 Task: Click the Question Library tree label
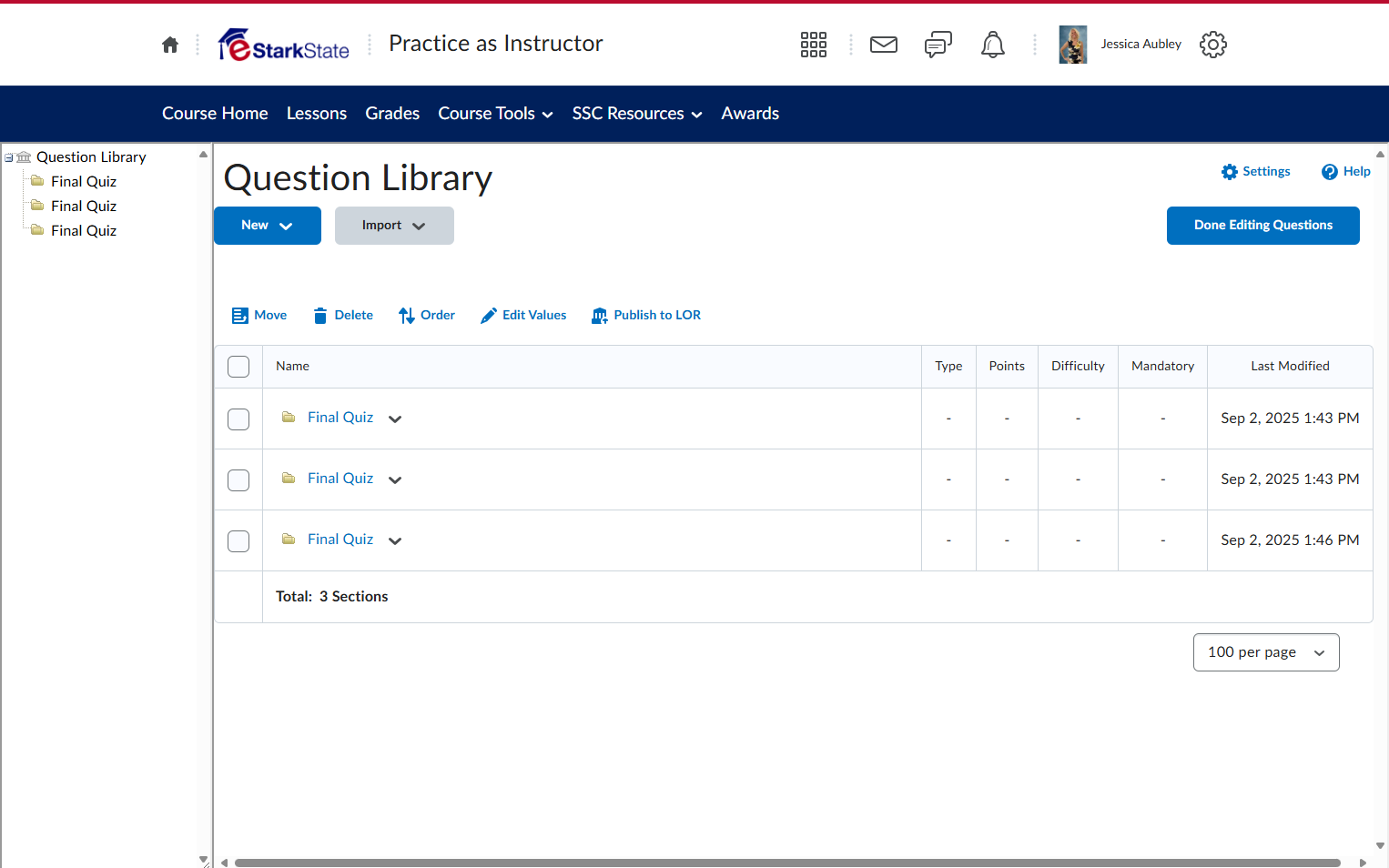point(91,157)
